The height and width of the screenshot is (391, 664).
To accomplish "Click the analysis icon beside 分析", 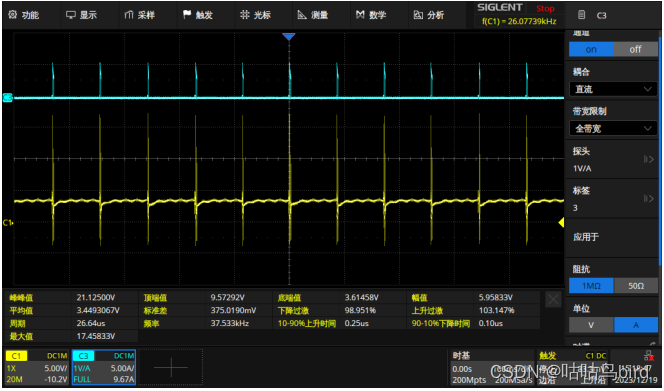I will click(418, 15).
